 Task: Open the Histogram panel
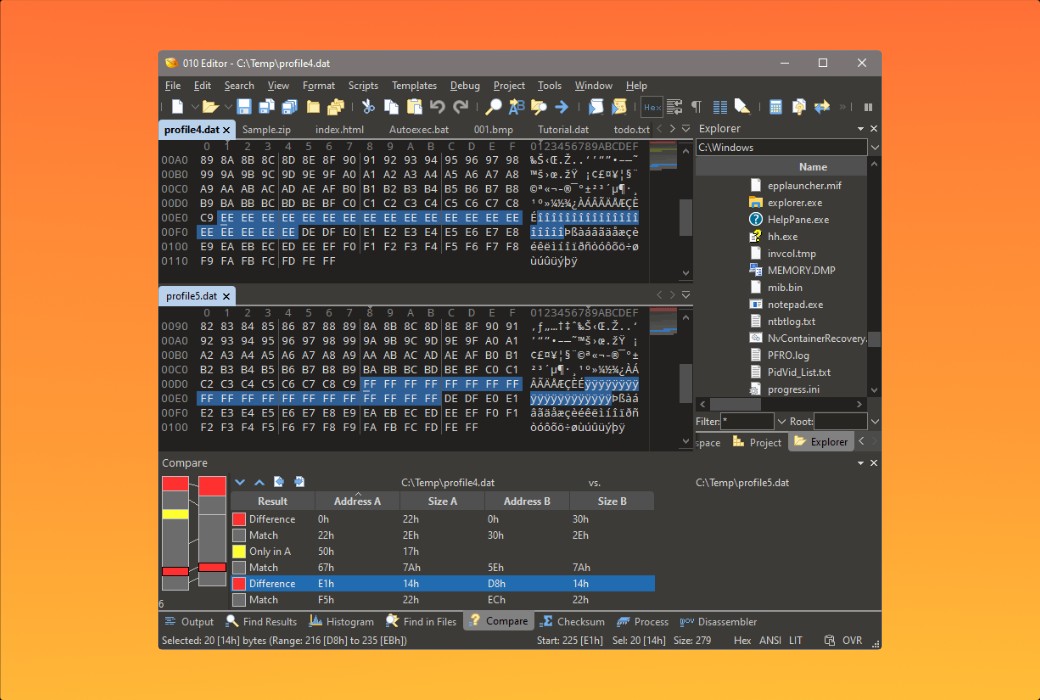click(x=341, y=621)
